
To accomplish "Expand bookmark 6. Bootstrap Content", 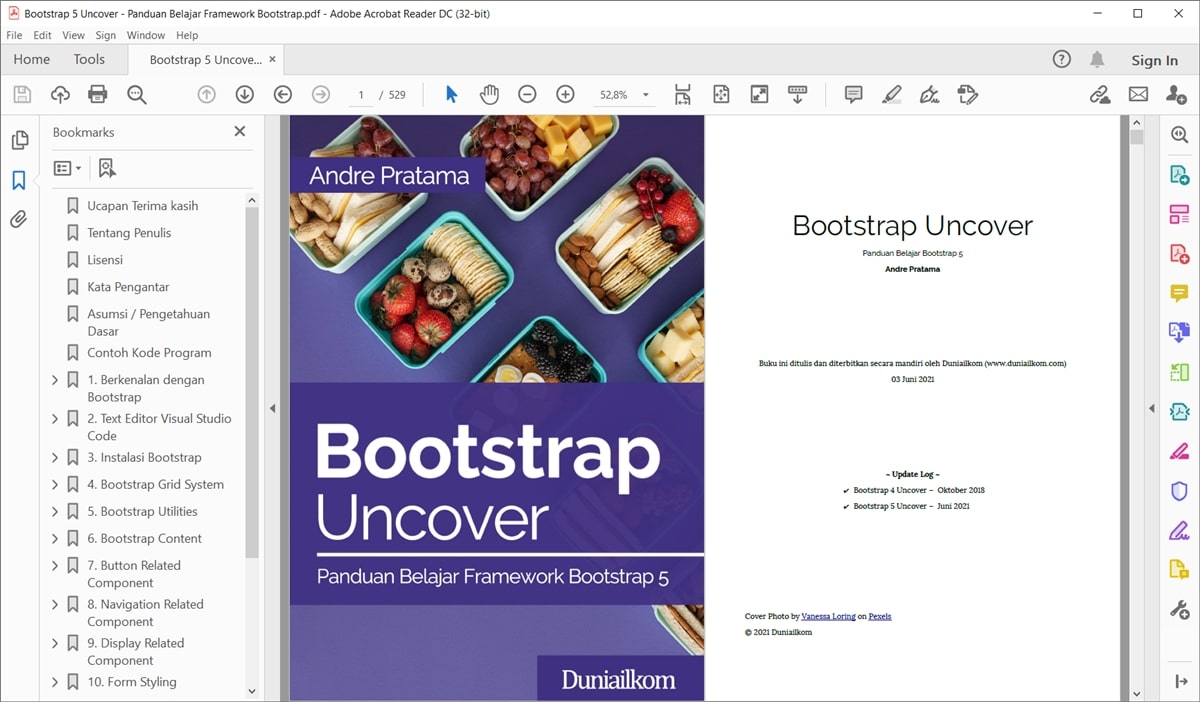I will 55,539.
